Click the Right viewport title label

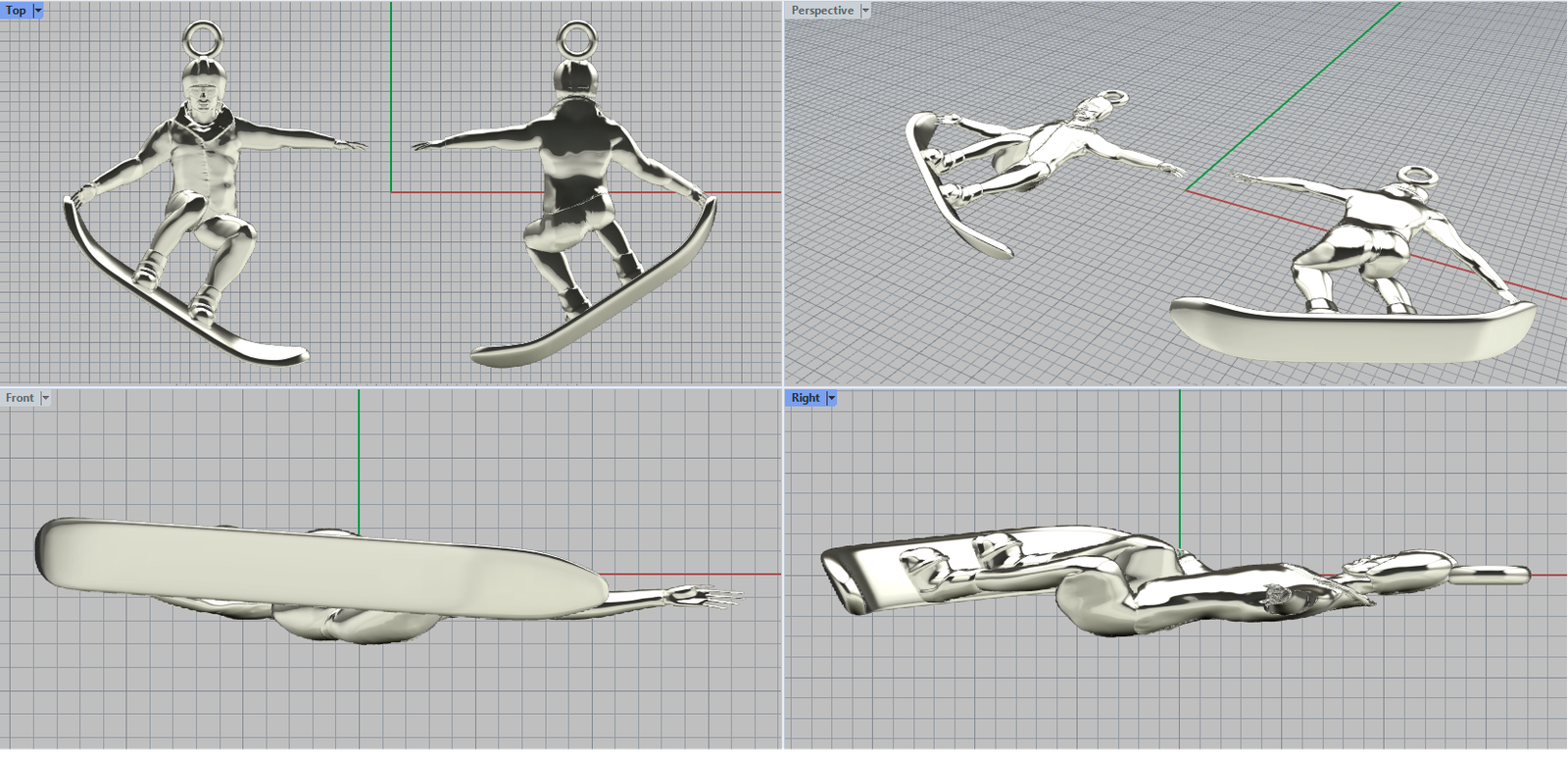pyautogui.click(x=805, y=398)
